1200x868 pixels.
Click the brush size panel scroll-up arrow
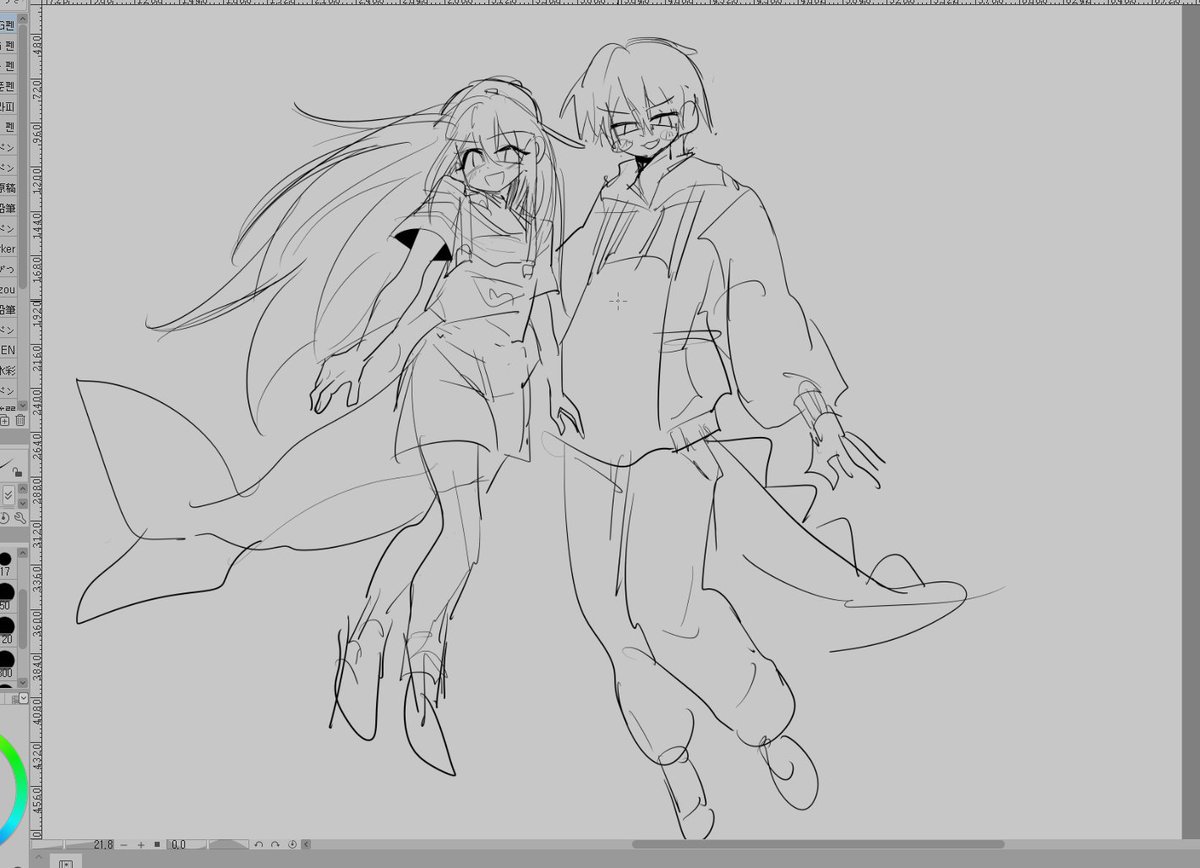[x=23, y=552]
